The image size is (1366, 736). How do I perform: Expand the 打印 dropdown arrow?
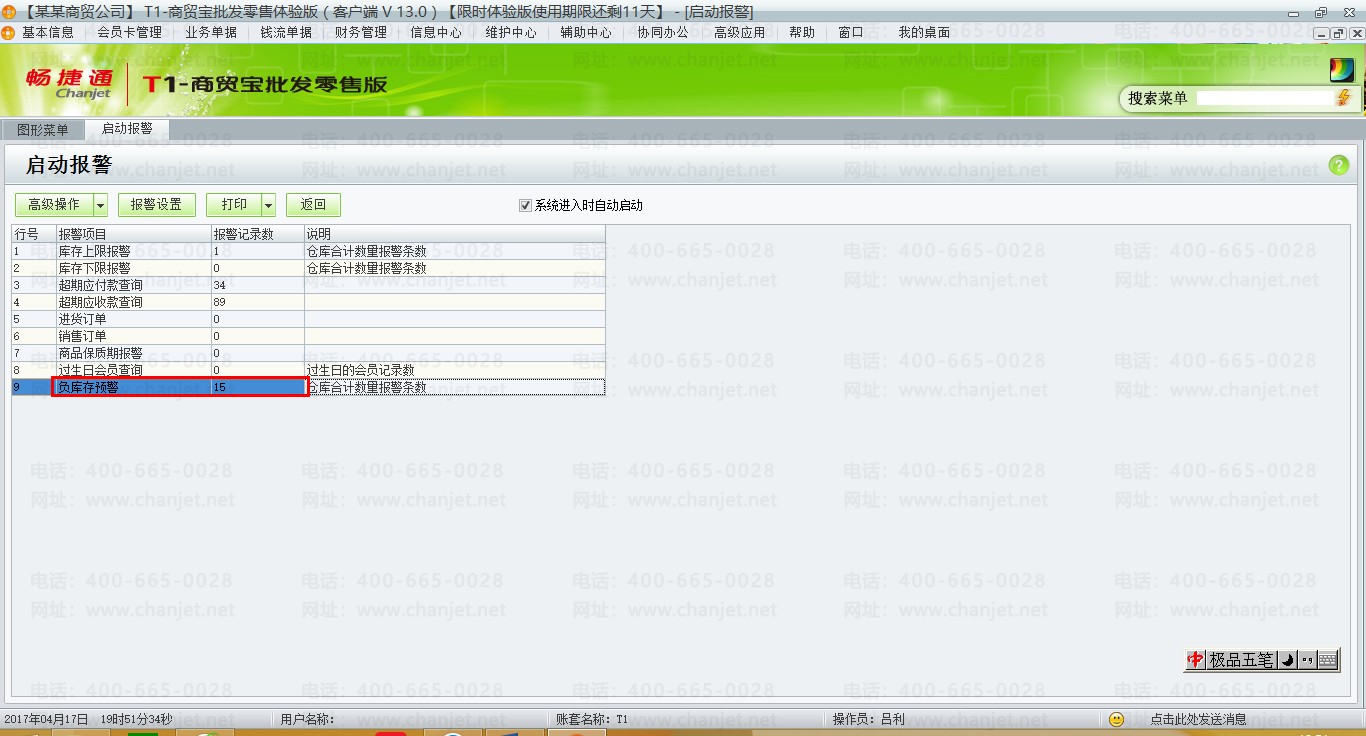click(268, 205)
